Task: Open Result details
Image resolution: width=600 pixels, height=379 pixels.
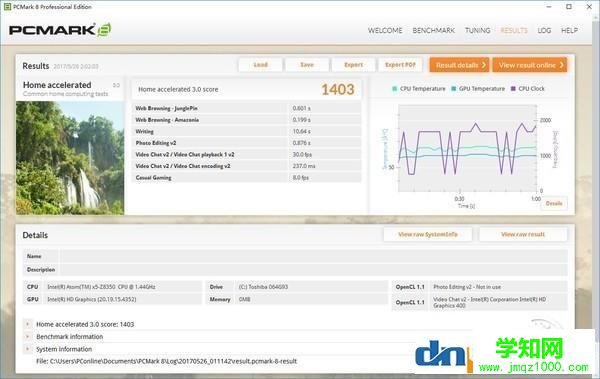Action: tap(460, 65)
